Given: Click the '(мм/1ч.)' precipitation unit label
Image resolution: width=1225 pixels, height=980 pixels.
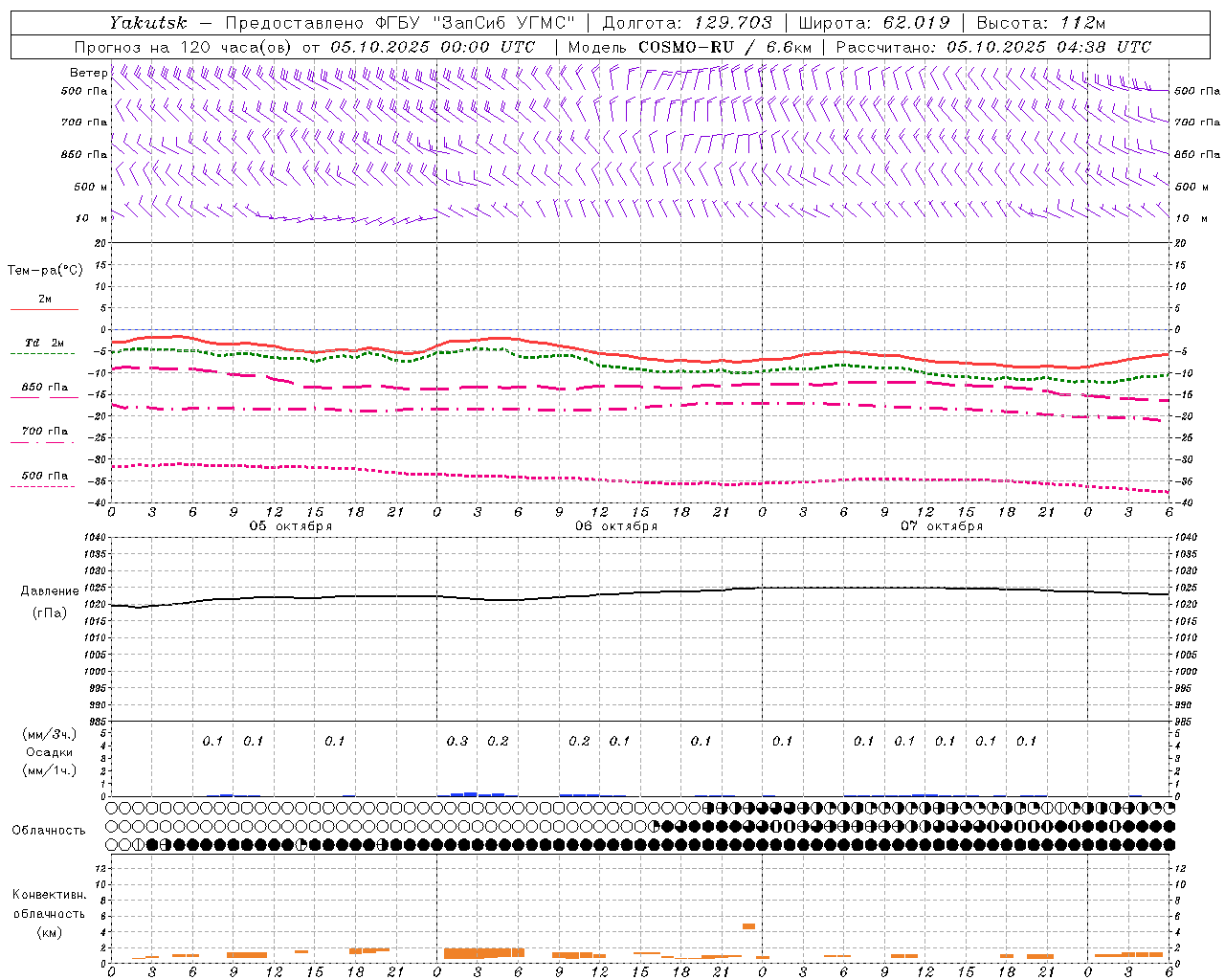Looking at the screenshot, I should click(x=49, y=770).
